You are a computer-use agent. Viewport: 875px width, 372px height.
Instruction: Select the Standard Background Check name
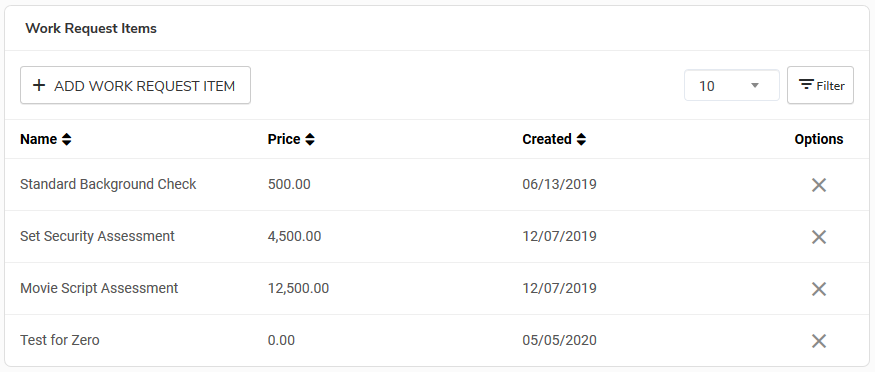(108, 184)
